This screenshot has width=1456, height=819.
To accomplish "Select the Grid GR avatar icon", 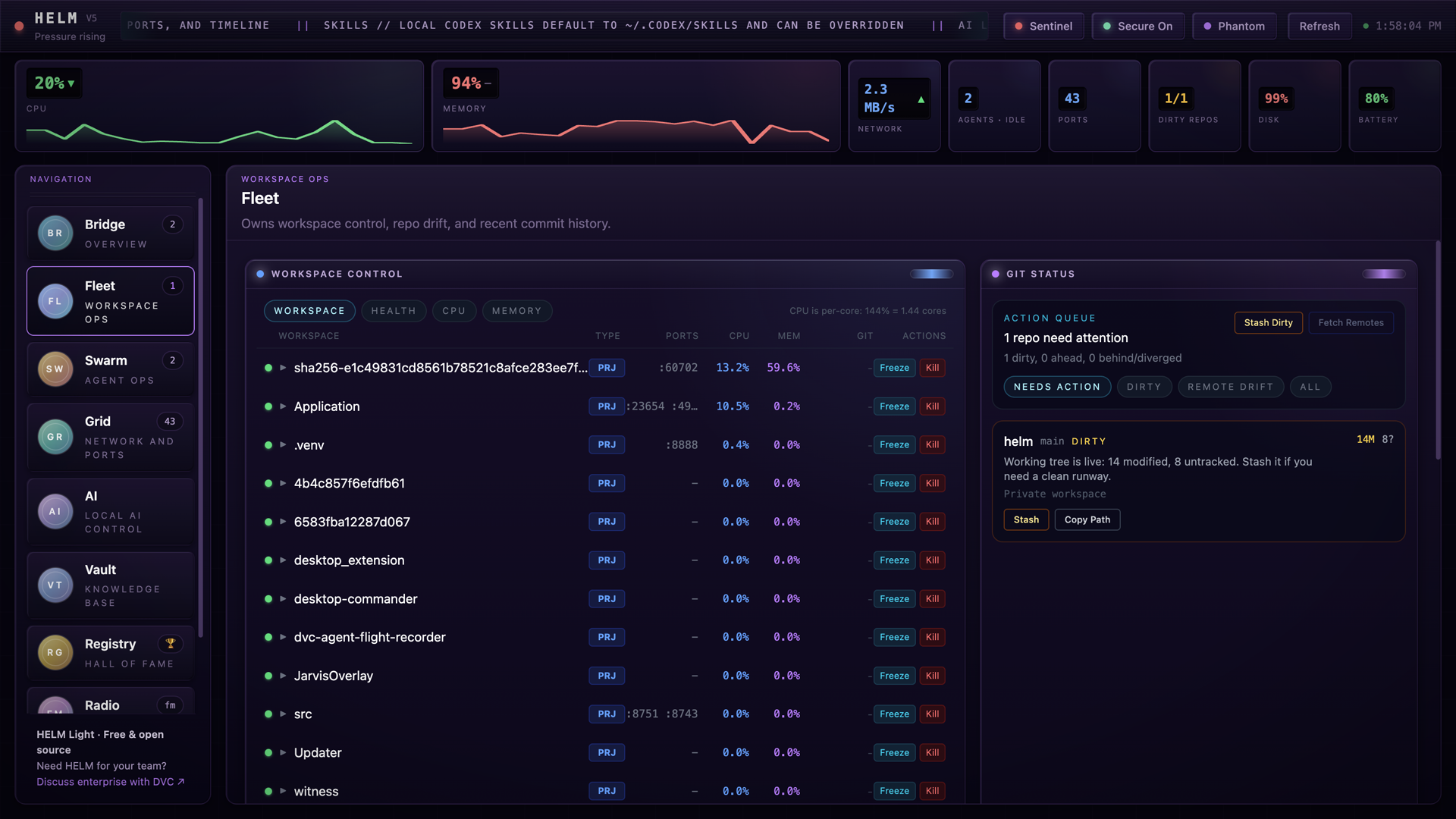I will [55, 437].
